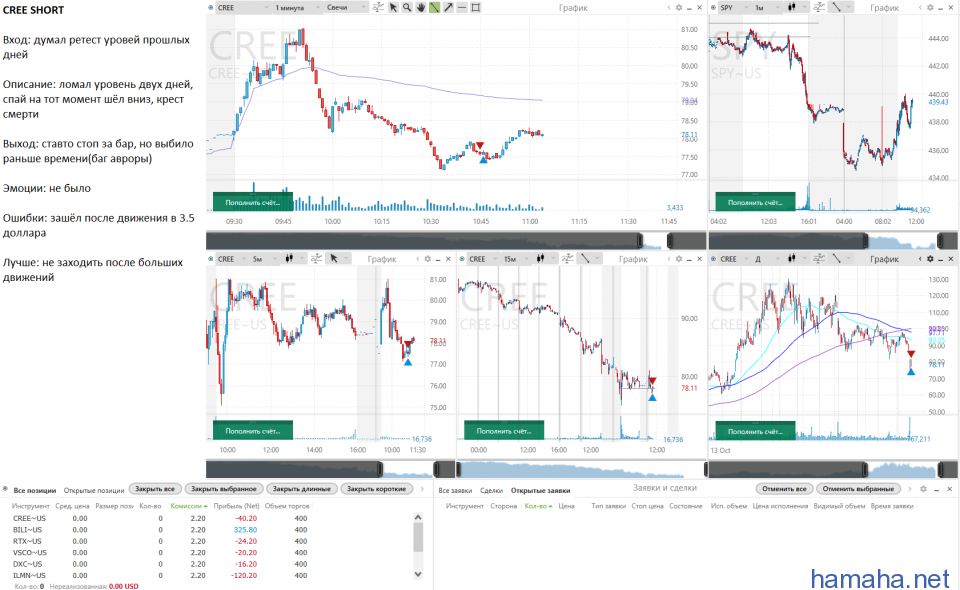Open candle type dropdown in CREE daily chart
The image size is (960, 590).
click(x=796, y=259)
